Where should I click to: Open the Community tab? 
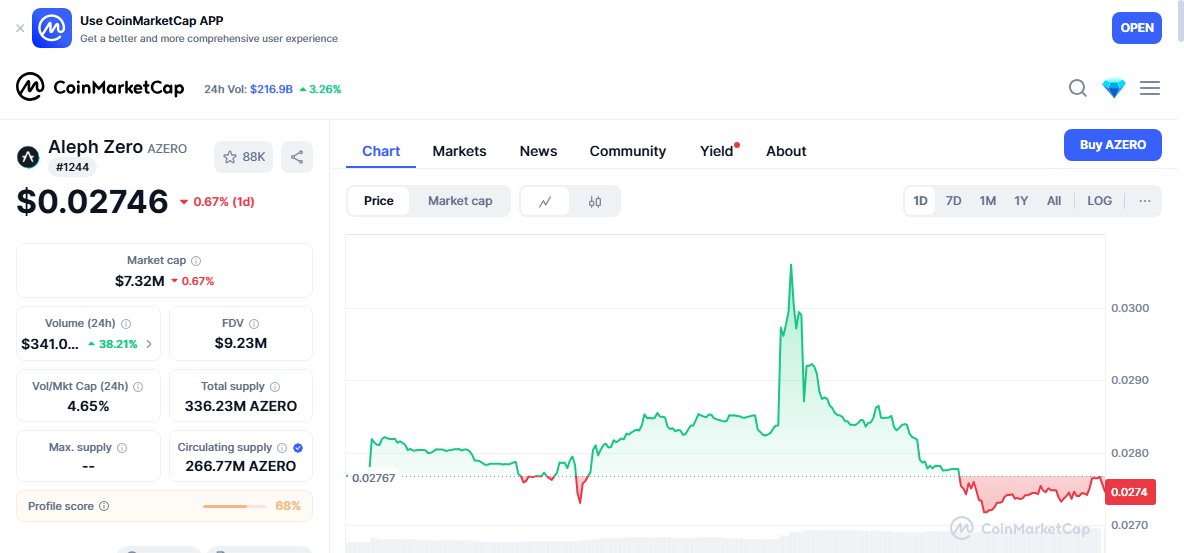(x=627, y=151)
